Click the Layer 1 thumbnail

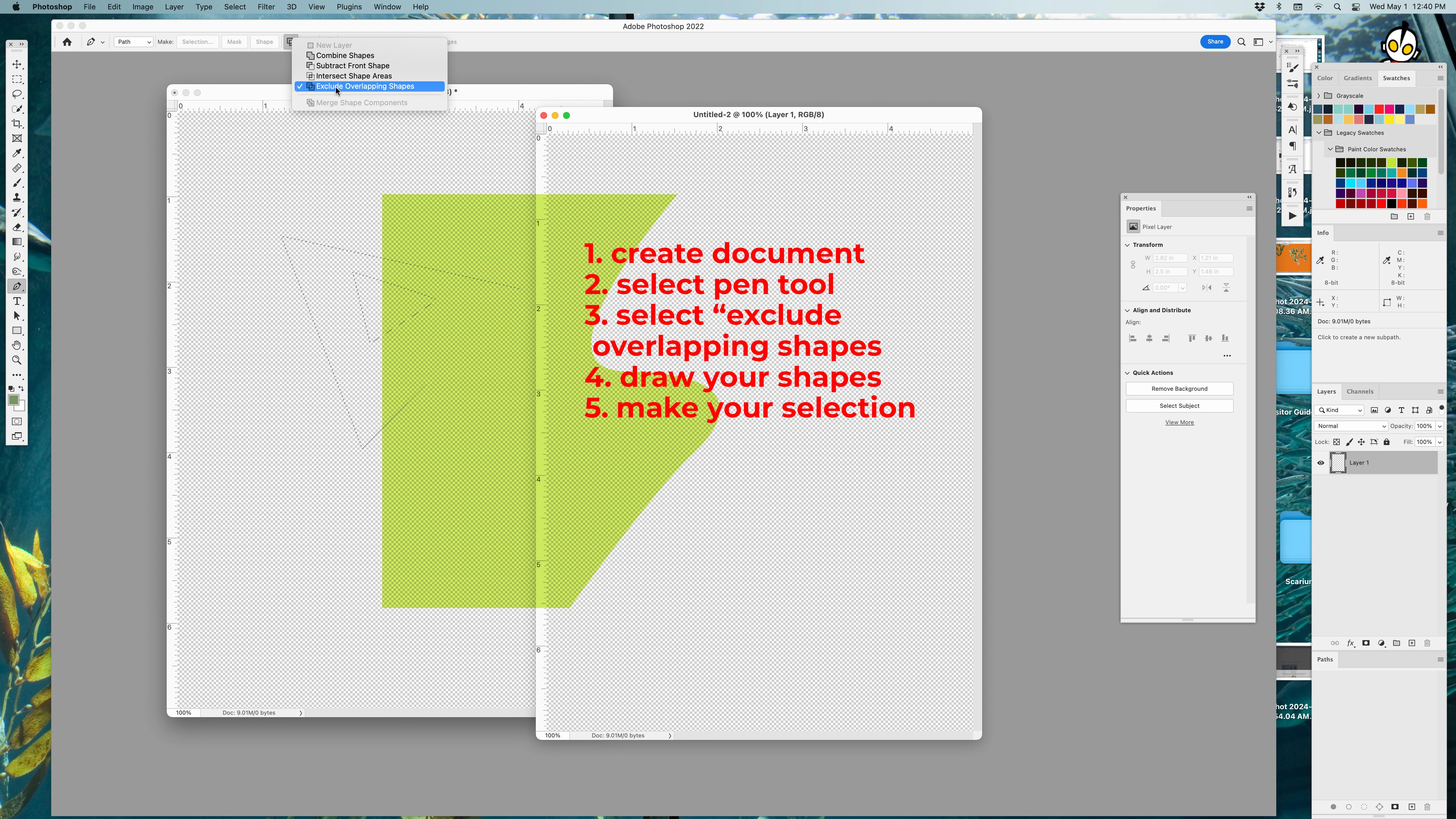(1338, 463)
